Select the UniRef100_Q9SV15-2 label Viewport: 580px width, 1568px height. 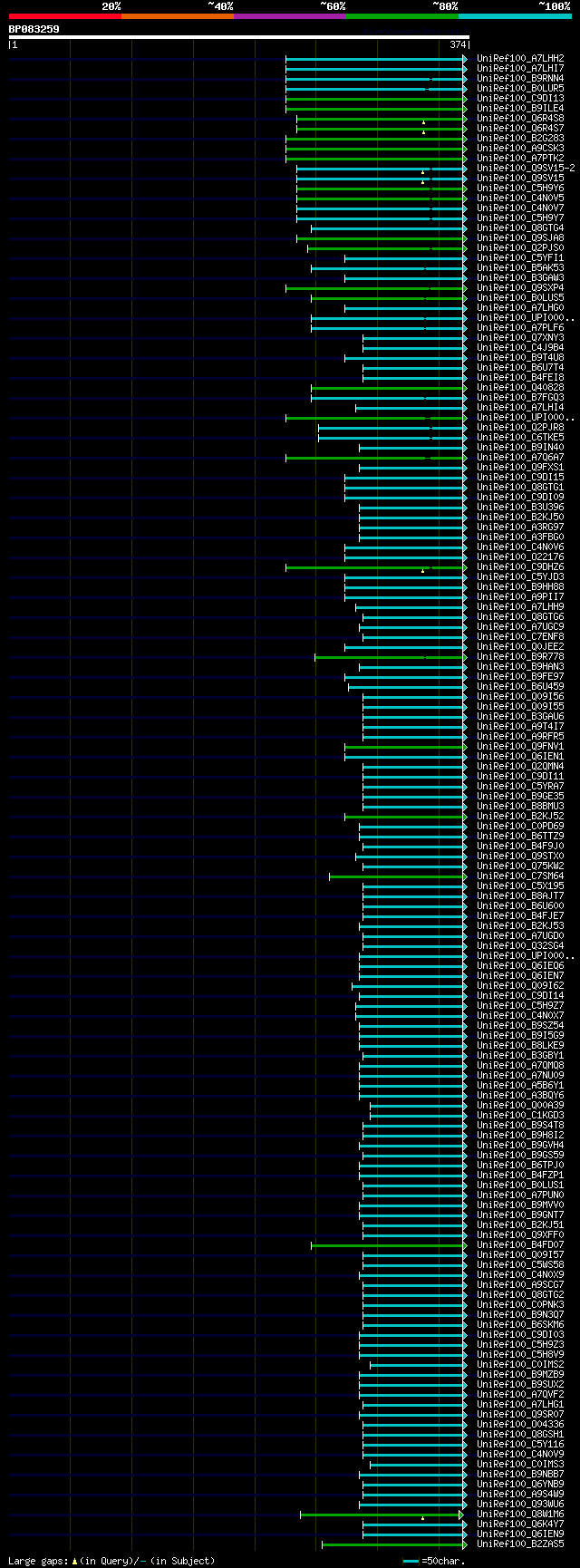click(526, 168)
